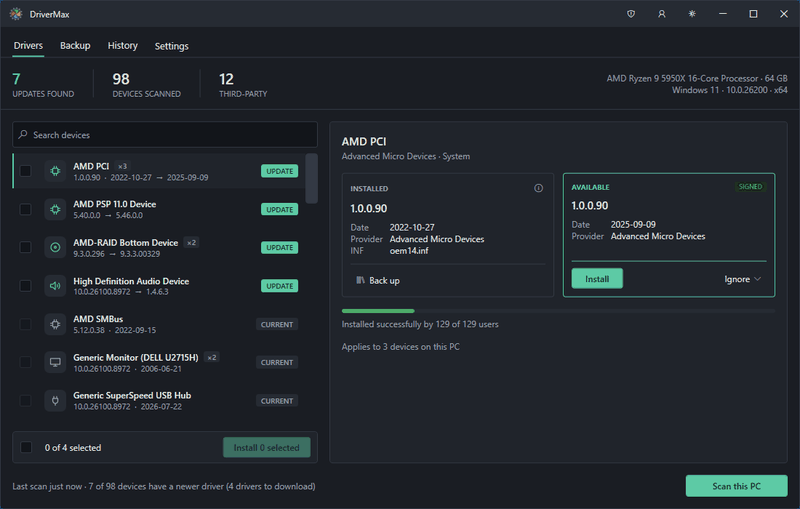Click CURRENT badge for AMD SMBus
800x509 pixels.
[x=277, y=324]
